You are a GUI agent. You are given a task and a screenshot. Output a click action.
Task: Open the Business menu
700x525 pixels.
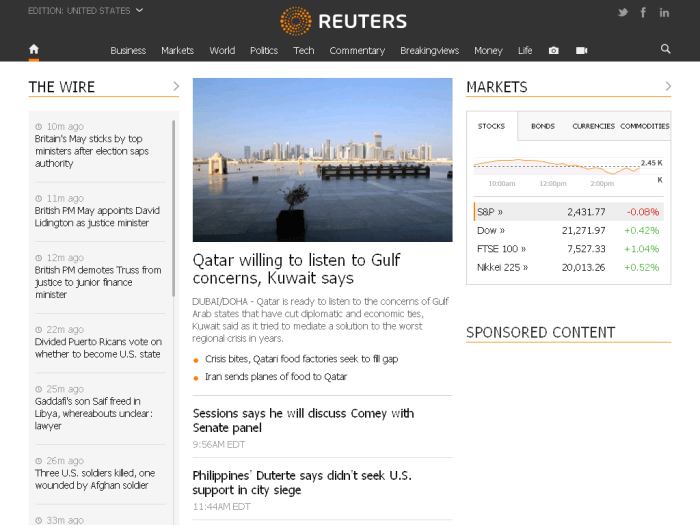click(x=128, y=50)
